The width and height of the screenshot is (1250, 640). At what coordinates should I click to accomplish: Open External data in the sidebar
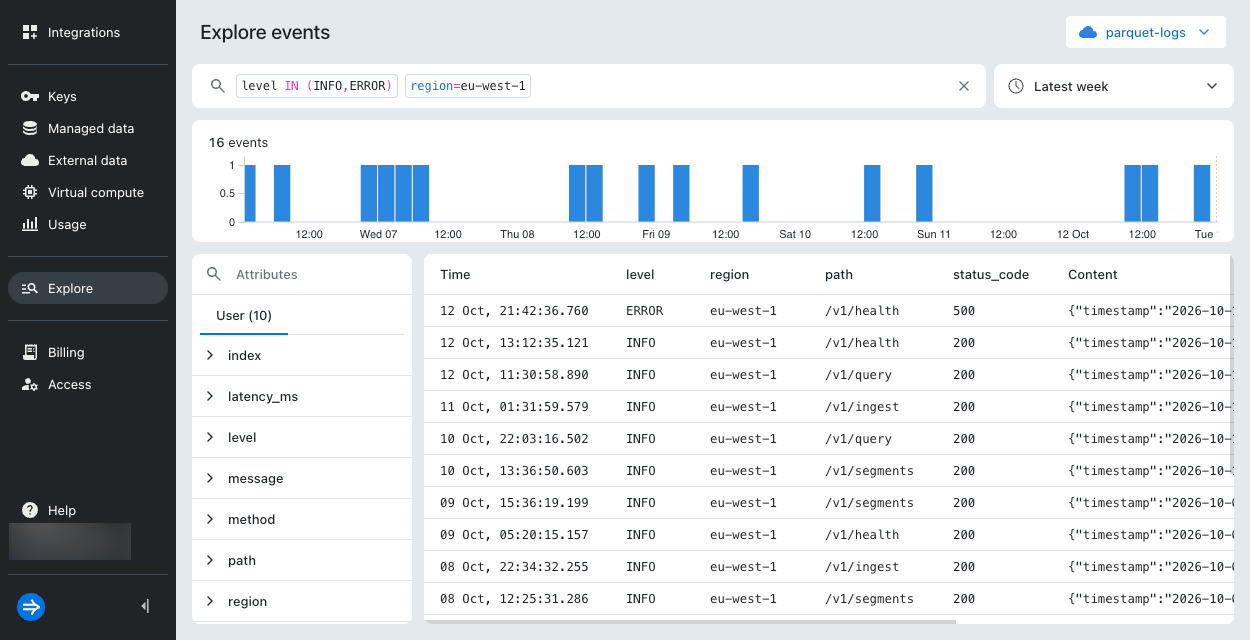click(88, 160)
